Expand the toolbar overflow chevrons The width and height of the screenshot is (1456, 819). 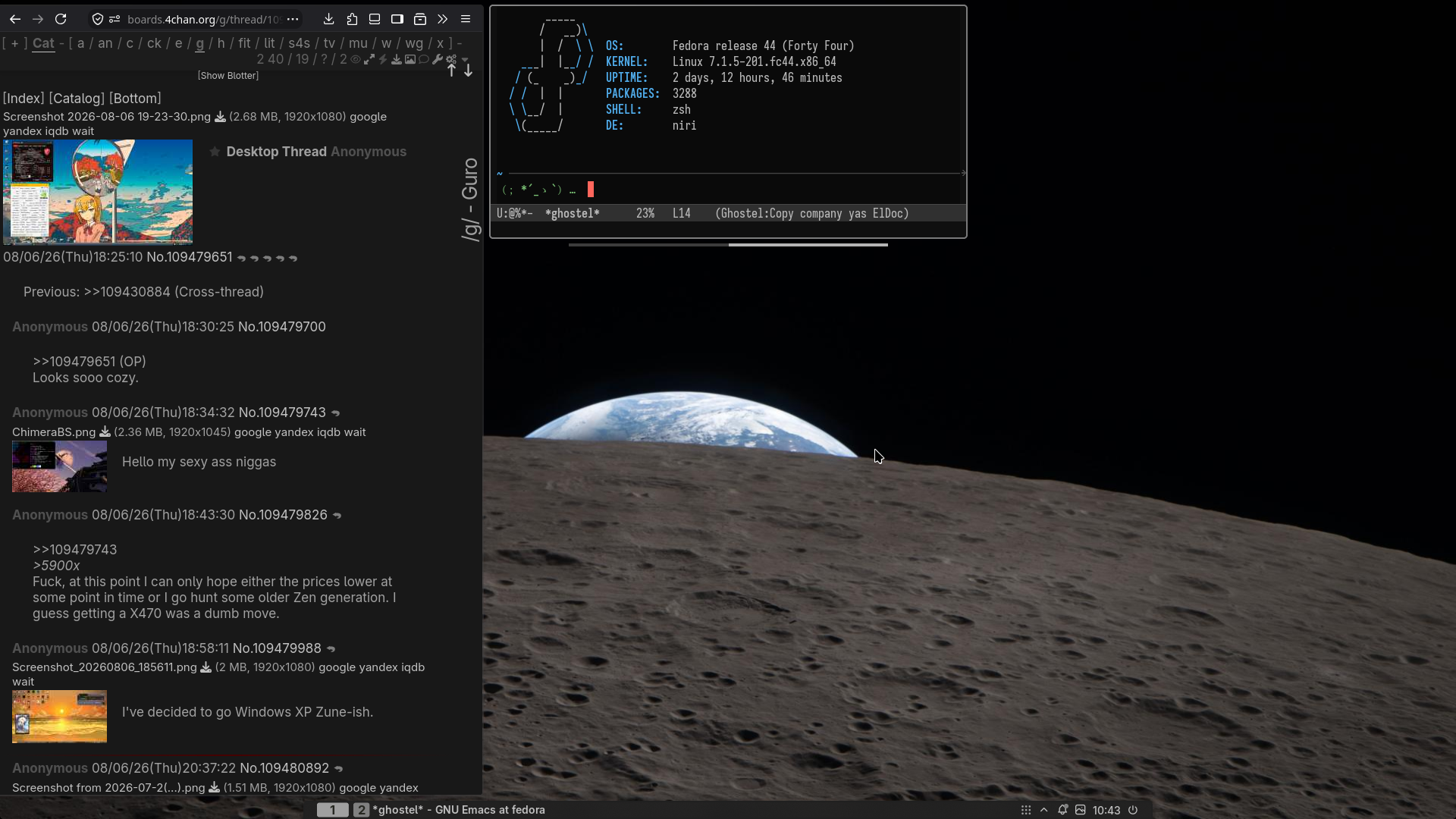pyautogui.click(x=443, y=19)
